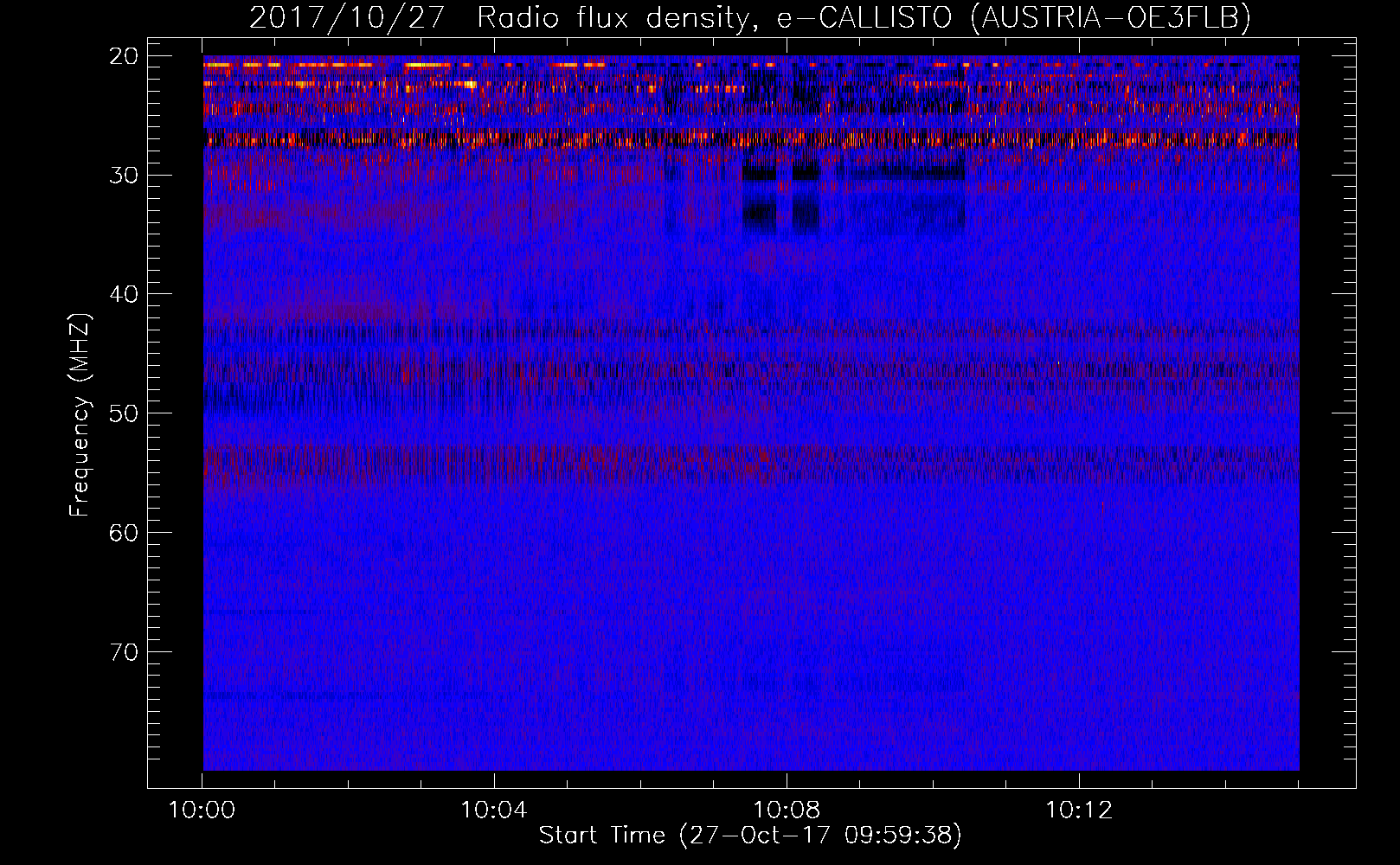Click the 30 MHz frequency tick label
Screen dimensions: 1400x865
click(125, 176)
